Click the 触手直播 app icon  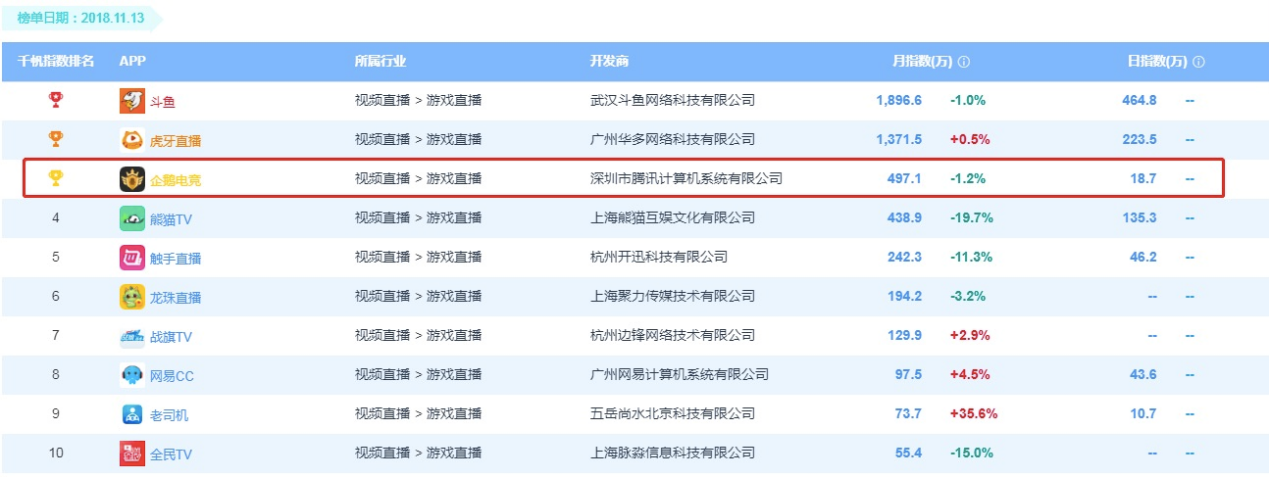click(132, 257)
